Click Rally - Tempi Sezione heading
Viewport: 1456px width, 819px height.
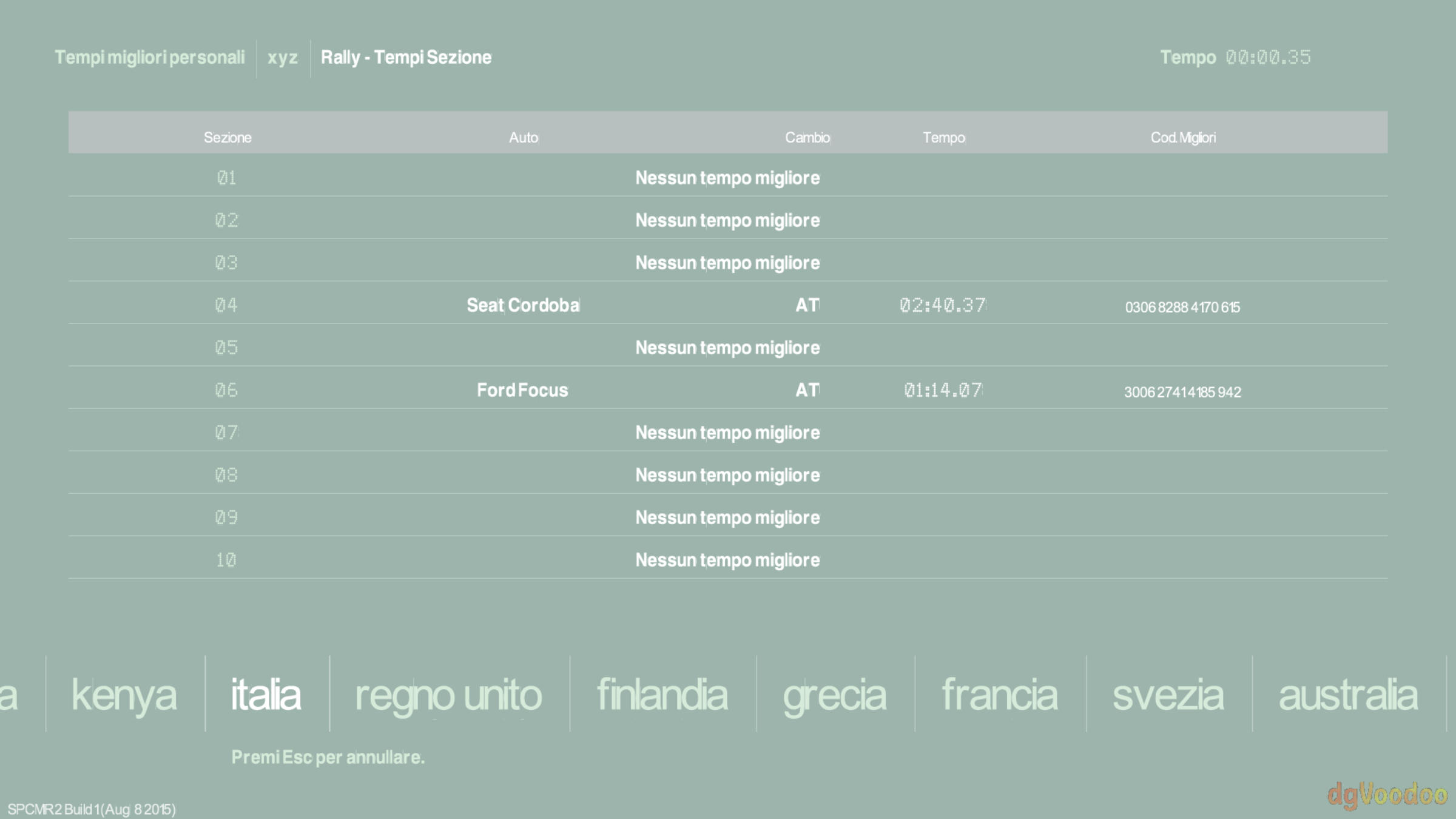406,58
